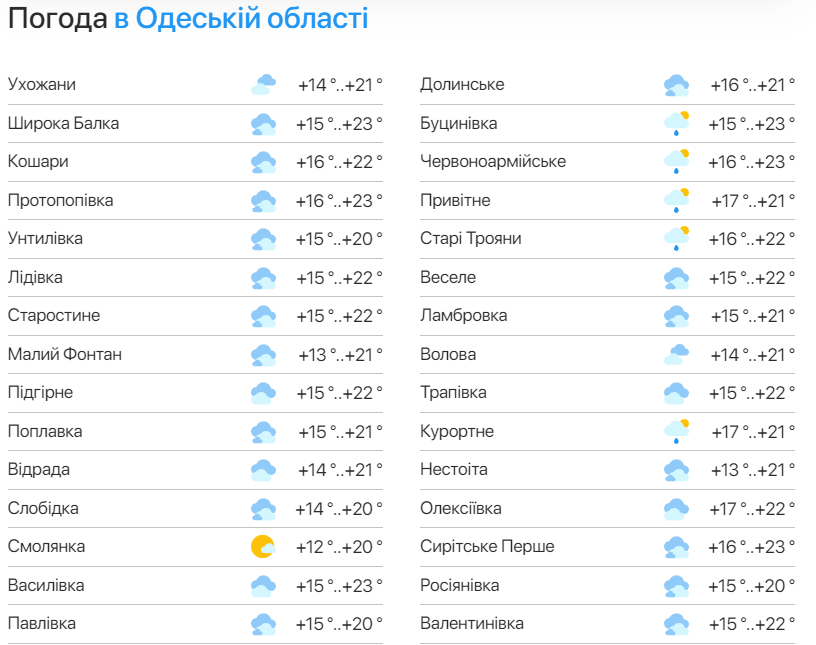The height and width of the screenshot is (645, 816).
Task: Open the Ламбровка forecast link
Action: click(463, 316)
